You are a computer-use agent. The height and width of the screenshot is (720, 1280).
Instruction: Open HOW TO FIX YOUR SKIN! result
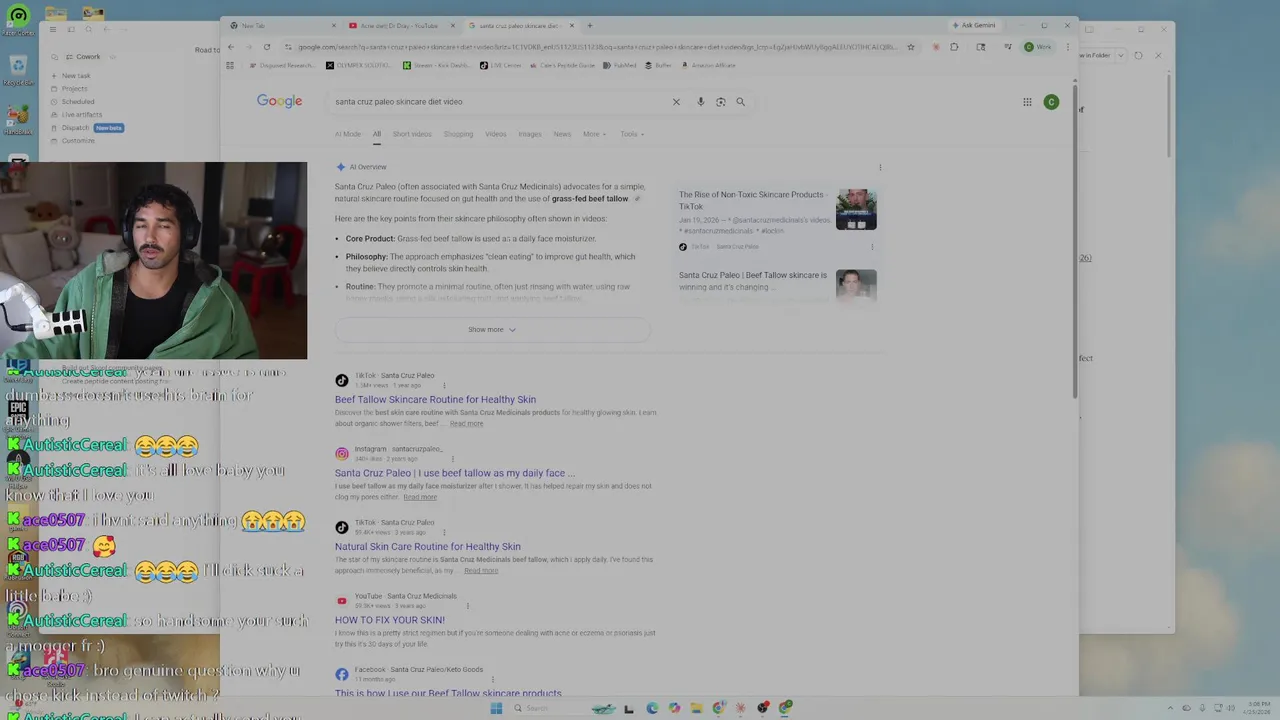pos(390,620)
